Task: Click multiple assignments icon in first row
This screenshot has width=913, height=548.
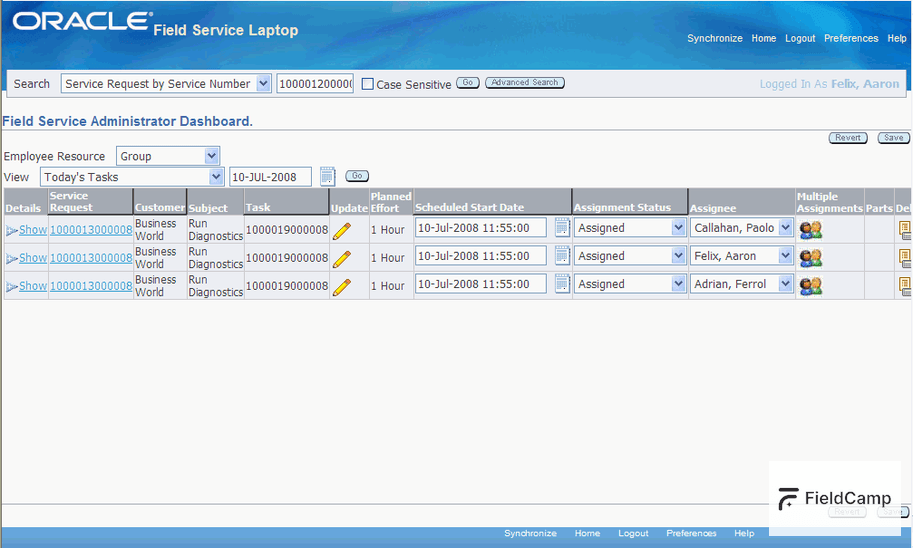Action: pyautogui.click(x=810, y=230)
